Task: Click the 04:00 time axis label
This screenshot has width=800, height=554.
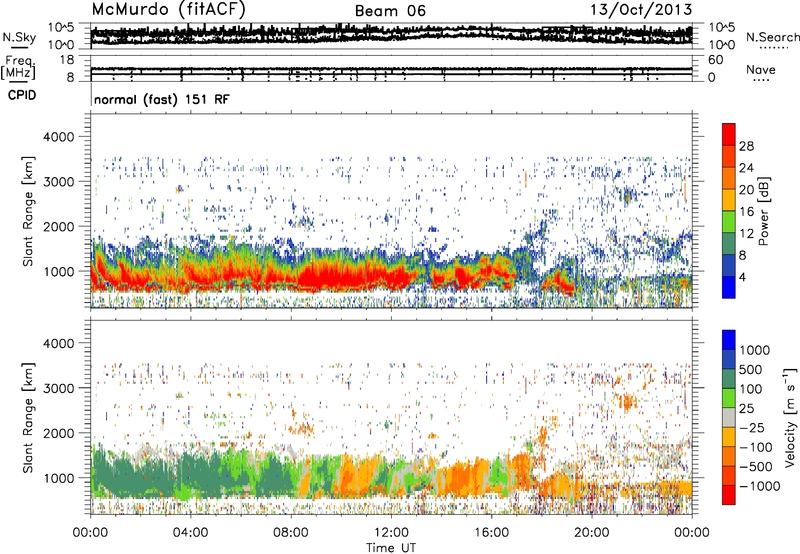Action: [x=190, y=533]
